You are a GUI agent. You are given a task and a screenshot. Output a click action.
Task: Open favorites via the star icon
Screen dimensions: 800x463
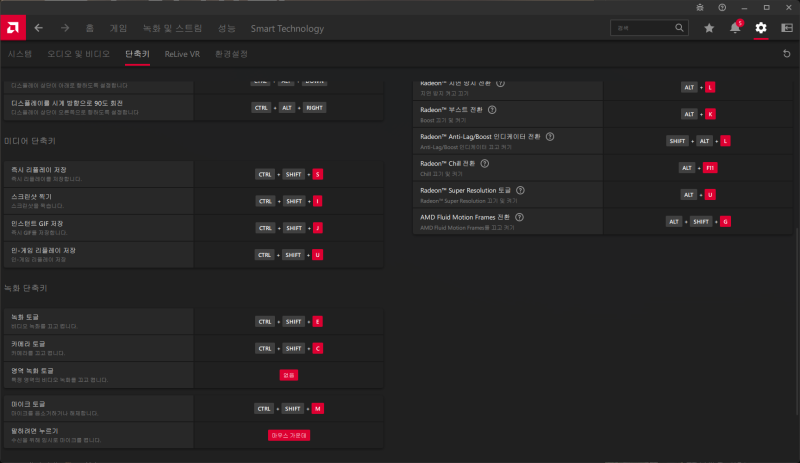click(709, 28)
